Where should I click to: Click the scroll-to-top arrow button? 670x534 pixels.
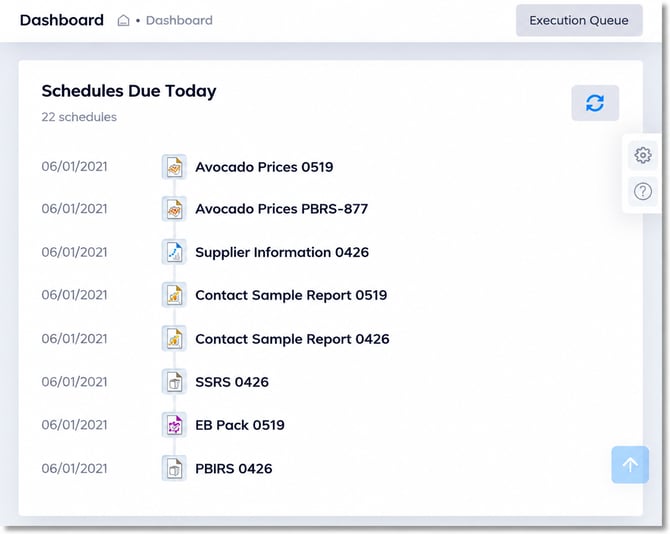pos(630,464)
